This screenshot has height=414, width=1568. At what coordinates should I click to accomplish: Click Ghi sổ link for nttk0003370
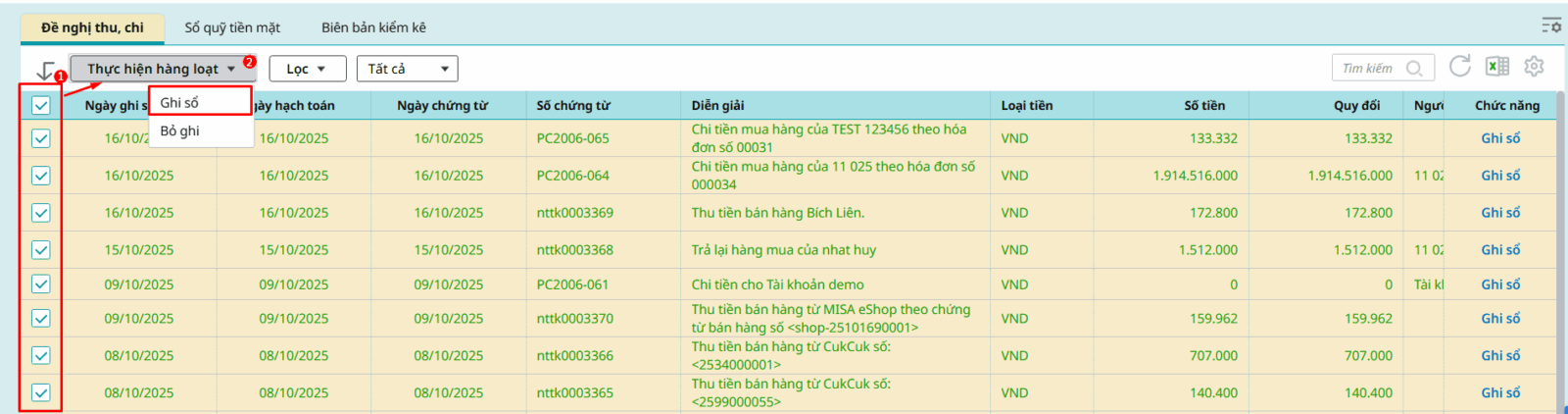click(x=1500, y=319)
